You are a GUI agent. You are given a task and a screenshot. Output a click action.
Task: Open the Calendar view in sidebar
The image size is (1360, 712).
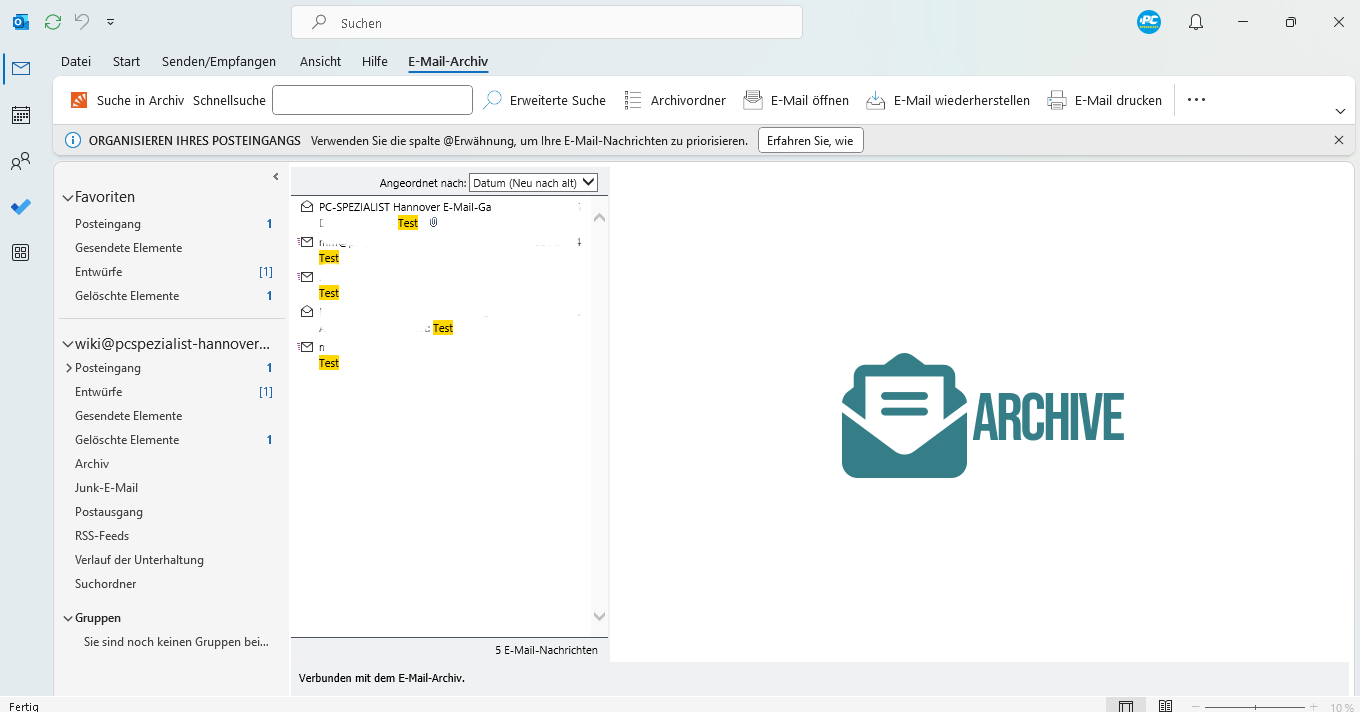[20, 115]
